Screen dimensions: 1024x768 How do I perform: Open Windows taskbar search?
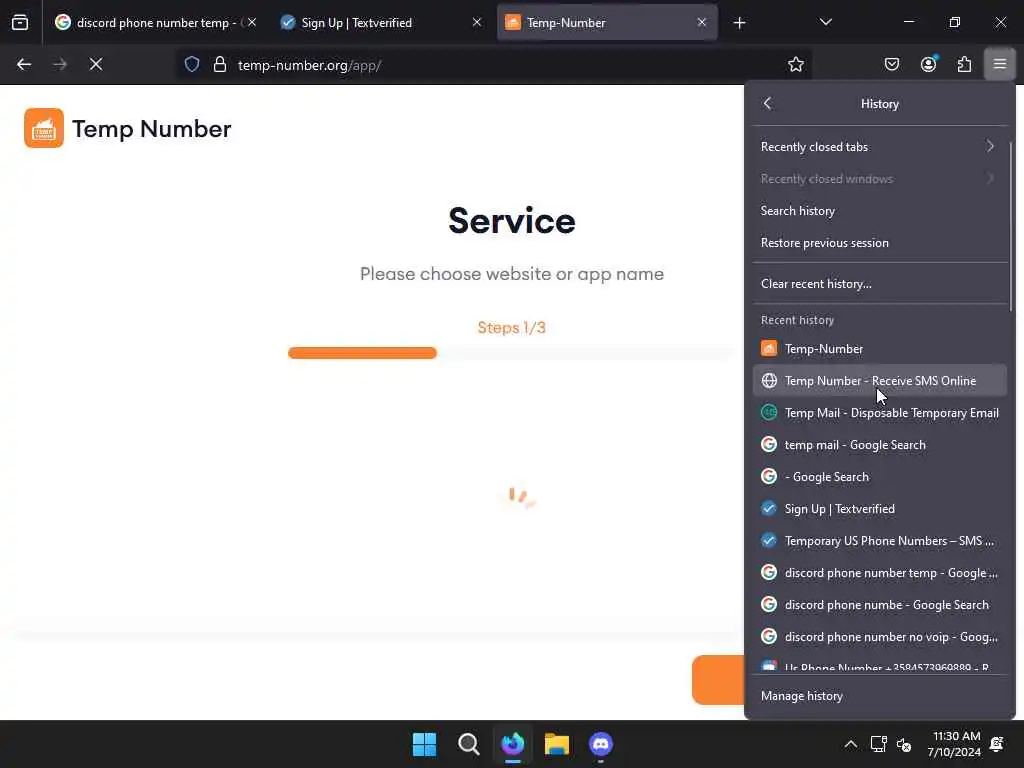(x=468, y=744)
